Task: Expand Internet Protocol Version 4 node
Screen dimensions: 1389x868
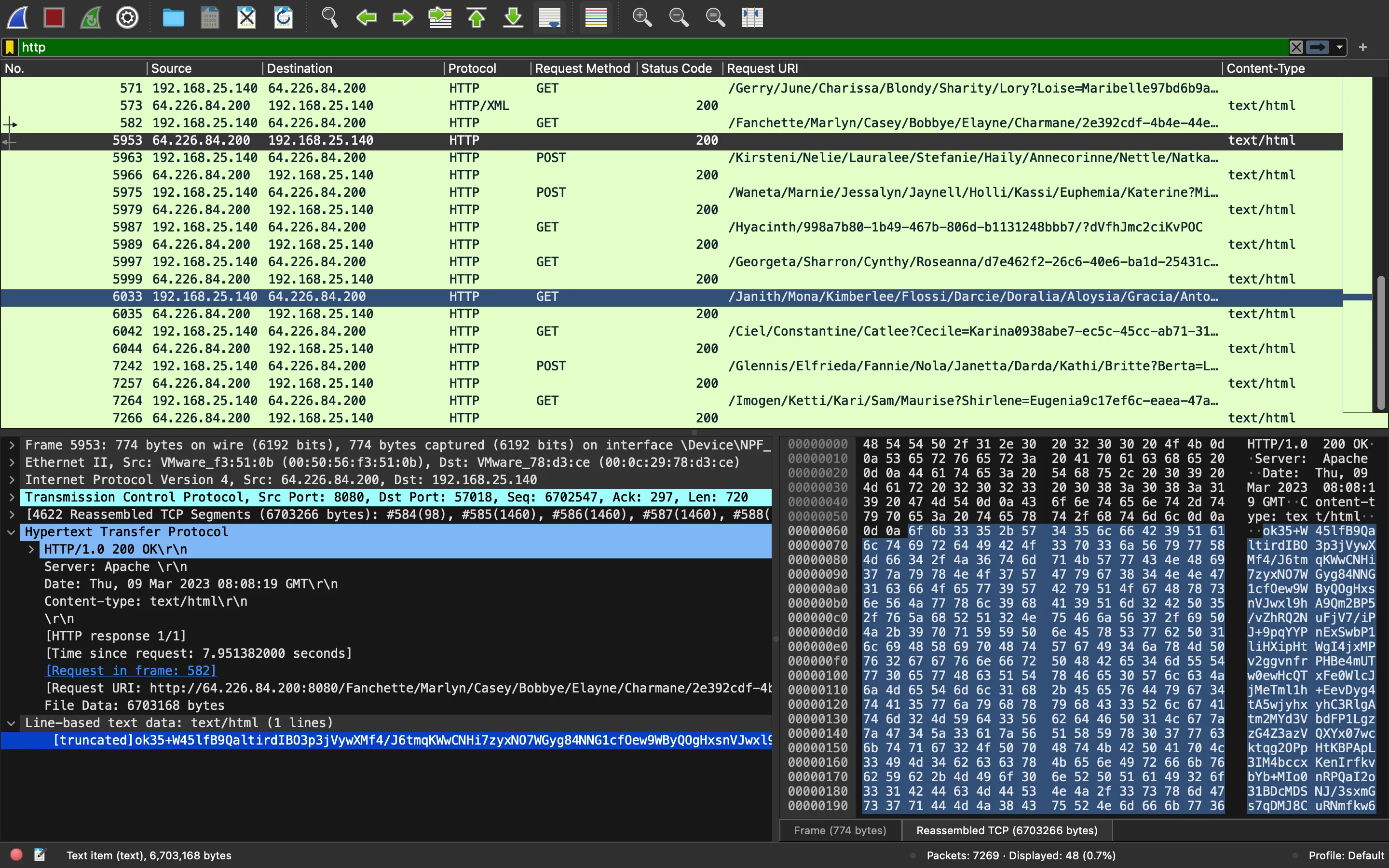Action: click(12, 479)
